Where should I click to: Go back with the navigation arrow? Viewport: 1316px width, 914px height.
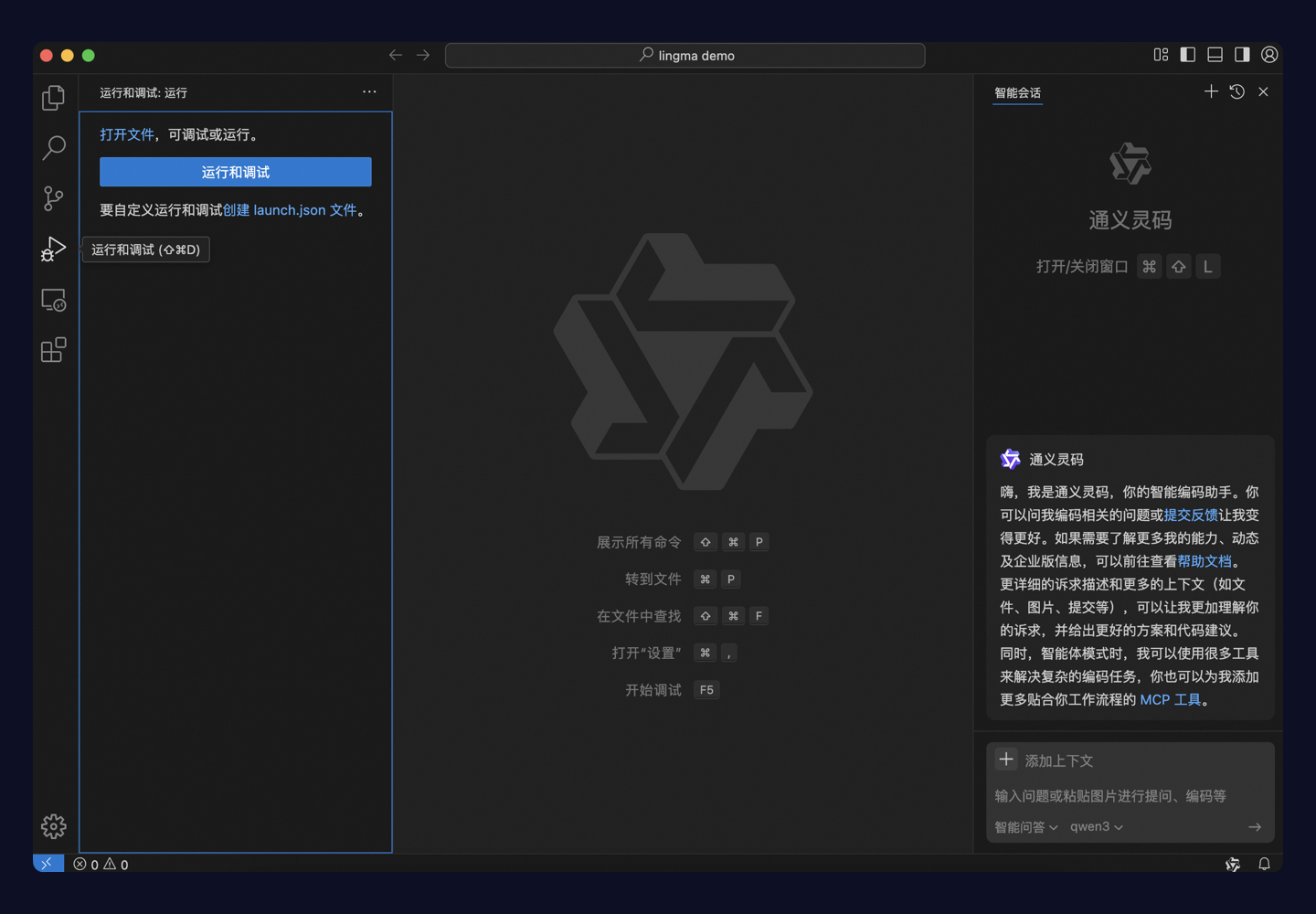(396, 55)
